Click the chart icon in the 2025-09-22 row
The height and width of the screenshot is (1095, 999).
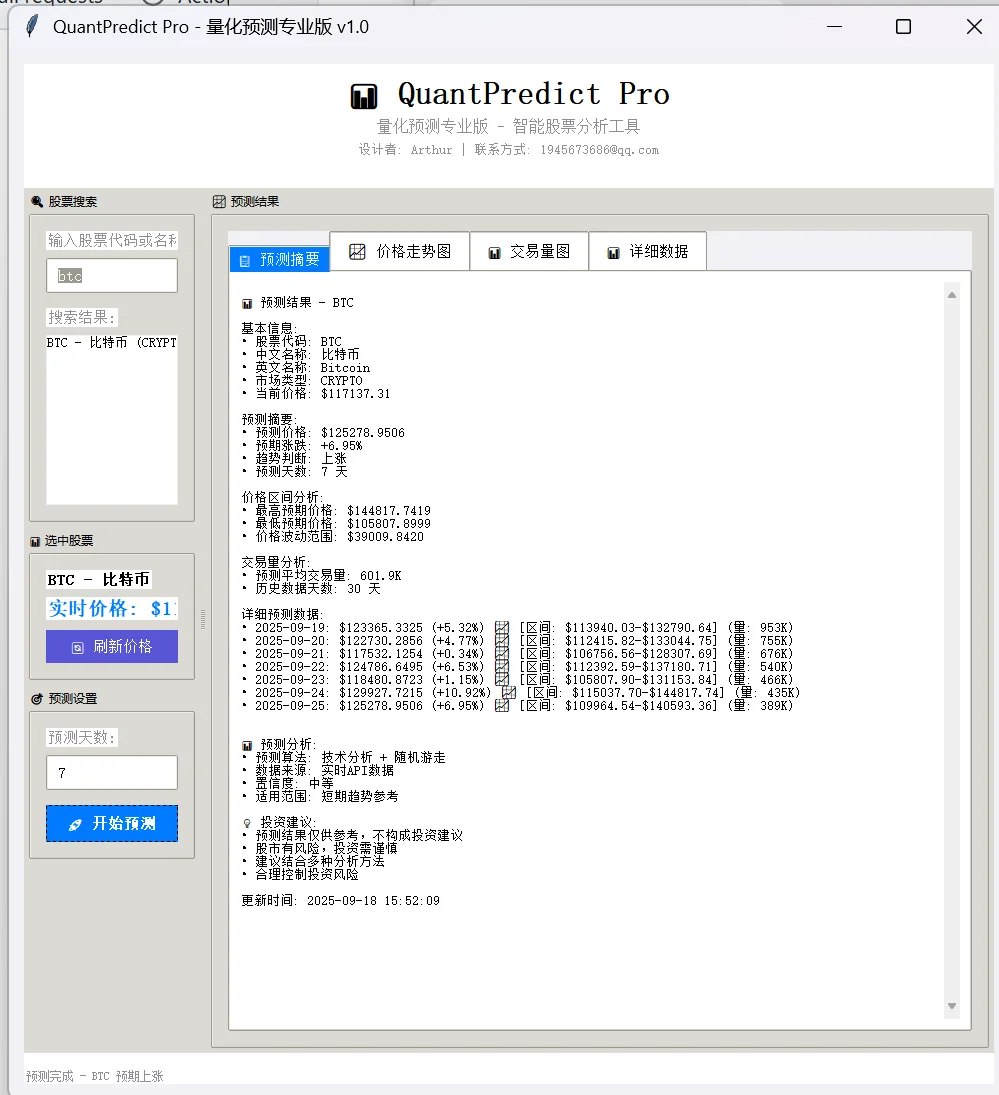(502, 667)
